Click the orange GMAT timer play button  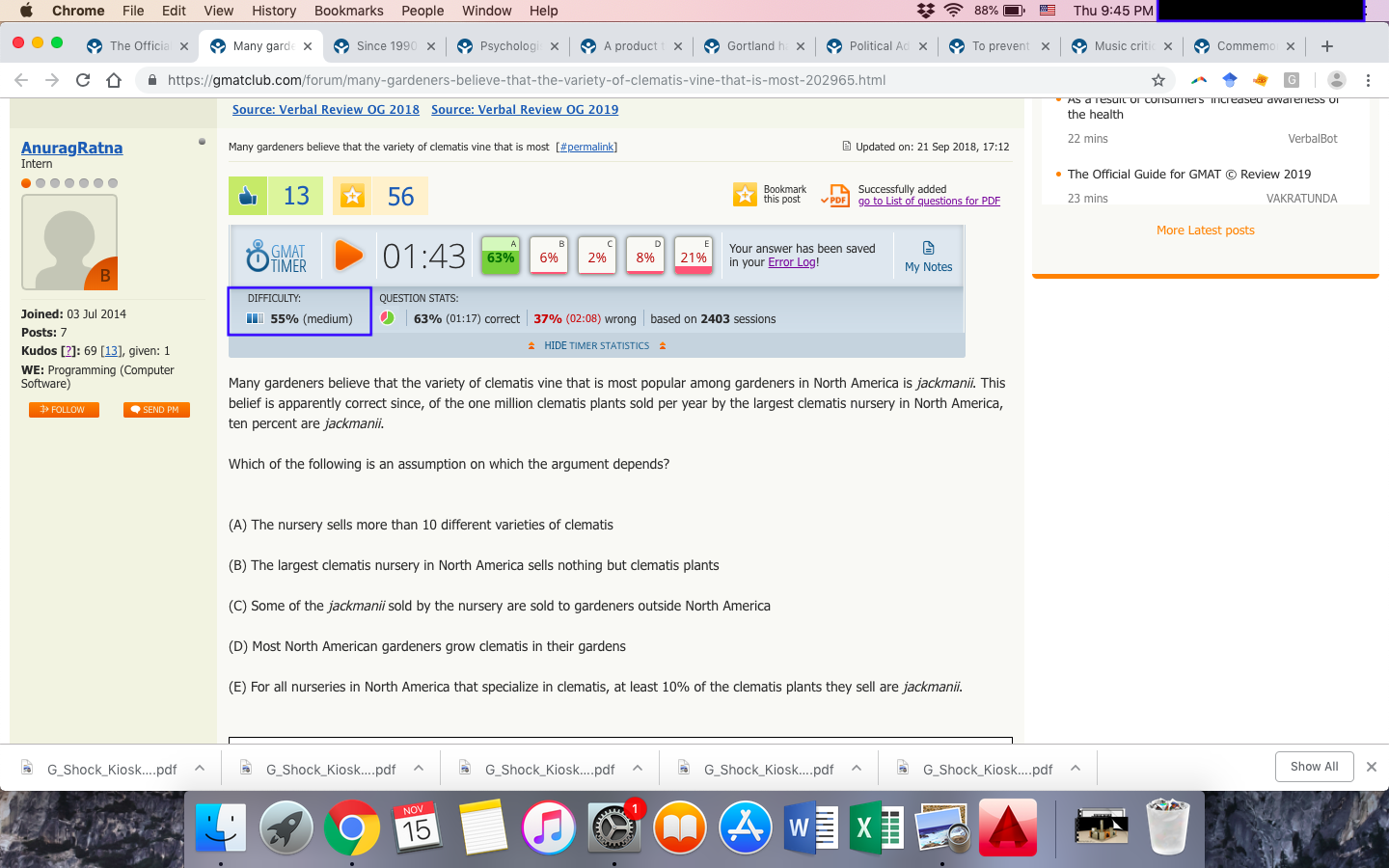(348, 256)
